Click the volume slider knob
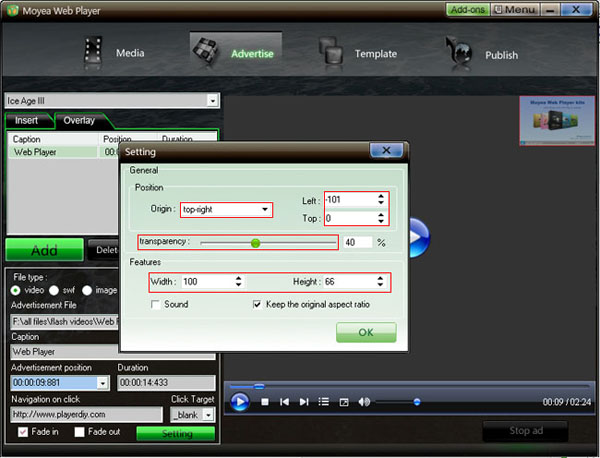The width and height of the screenshot is (600, 458). pyautogui.click(x=417, y=402)
